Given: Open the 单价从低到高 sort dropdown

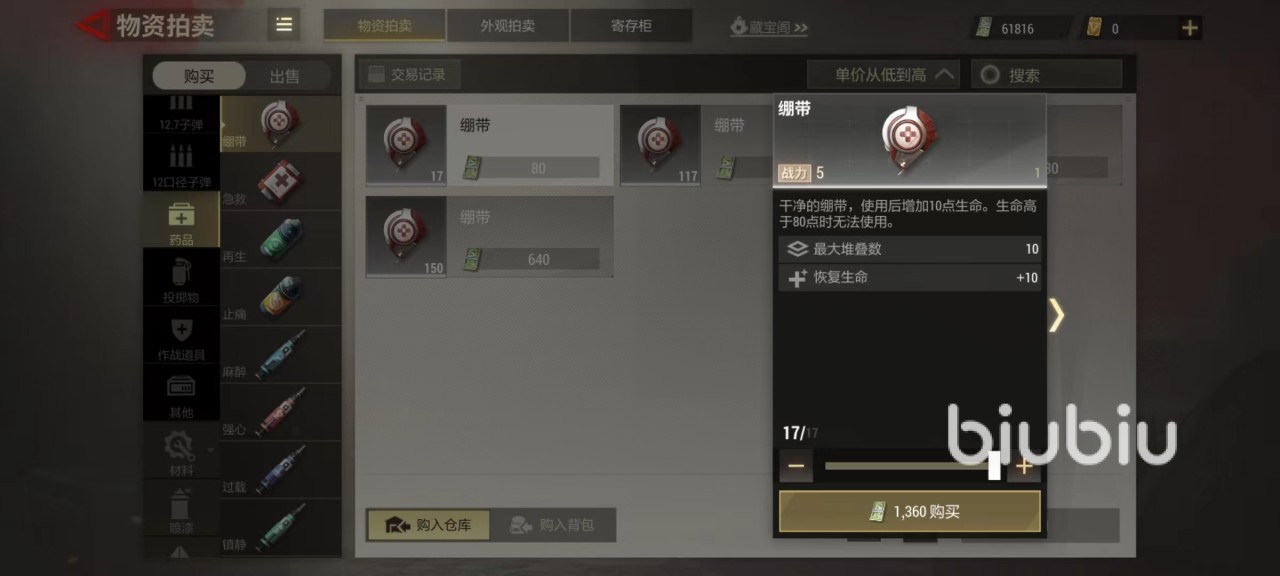Looking at the screenshot, I should click(x=883, y=74).
